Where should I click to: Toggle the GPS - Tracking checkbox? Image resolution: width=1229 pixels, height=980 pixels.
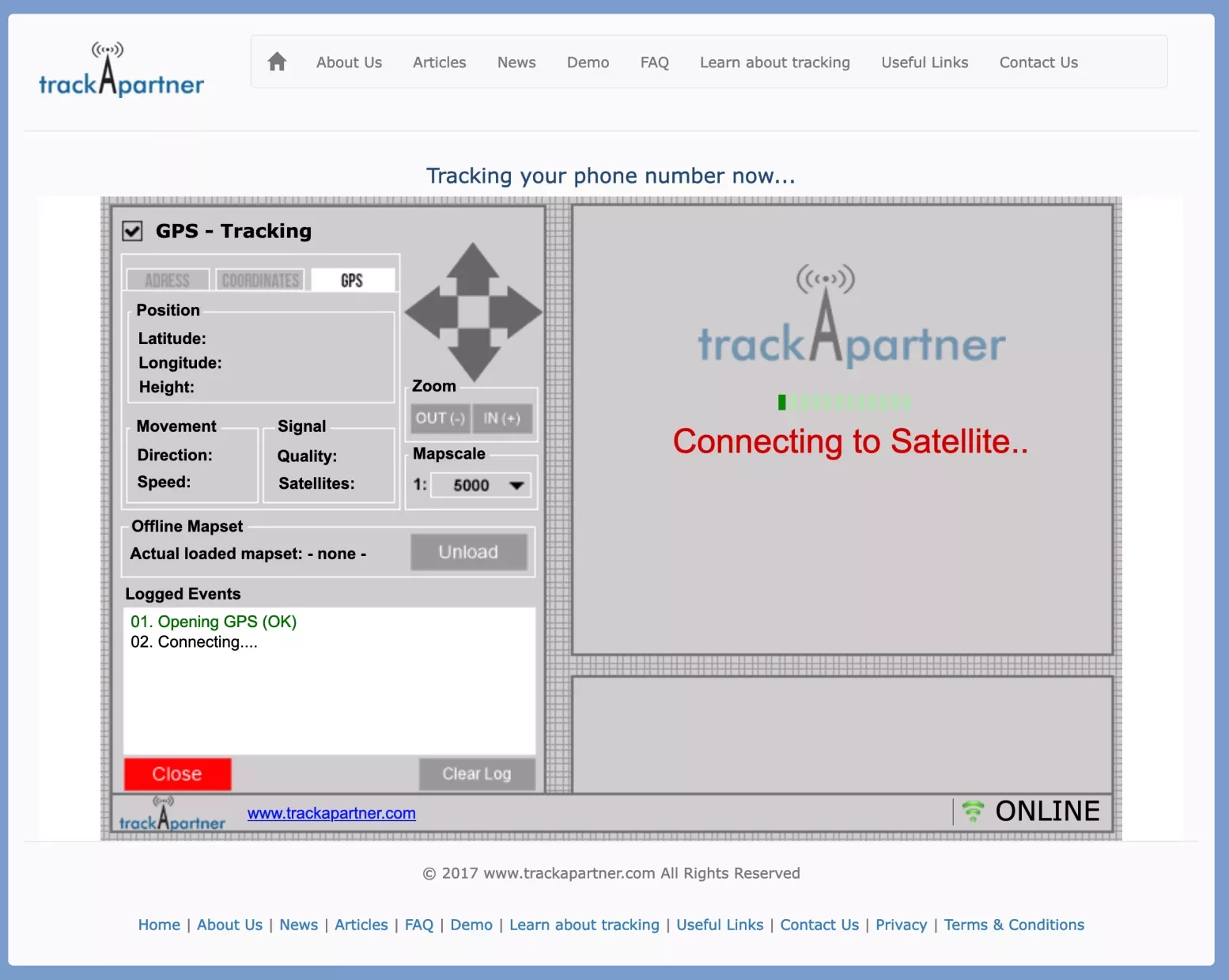click(x=132, y=231)
